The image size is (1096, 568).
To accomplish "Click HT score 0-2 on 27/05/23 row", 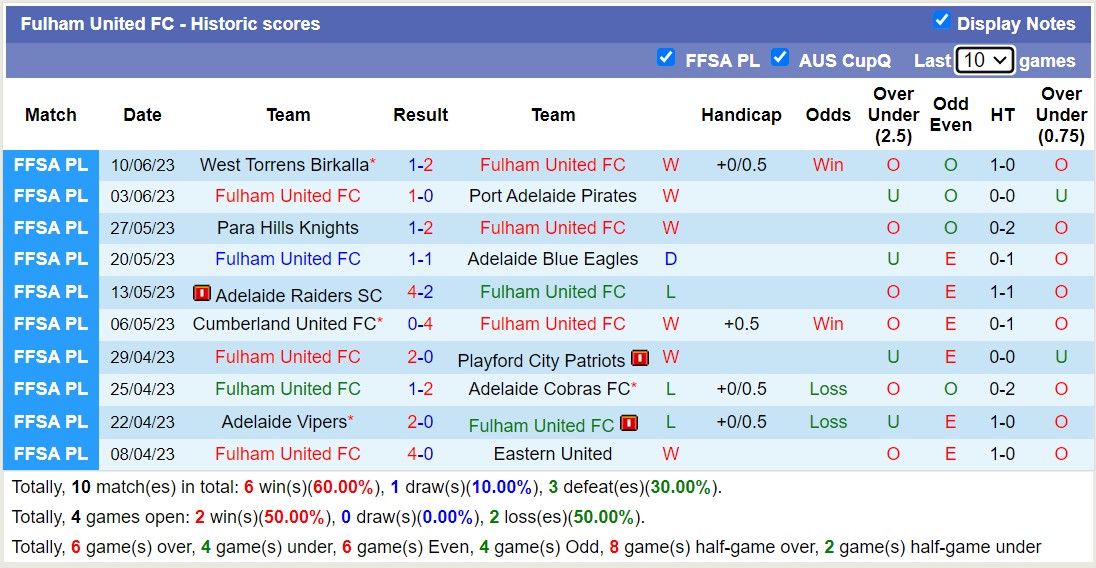I will 1002,228.
